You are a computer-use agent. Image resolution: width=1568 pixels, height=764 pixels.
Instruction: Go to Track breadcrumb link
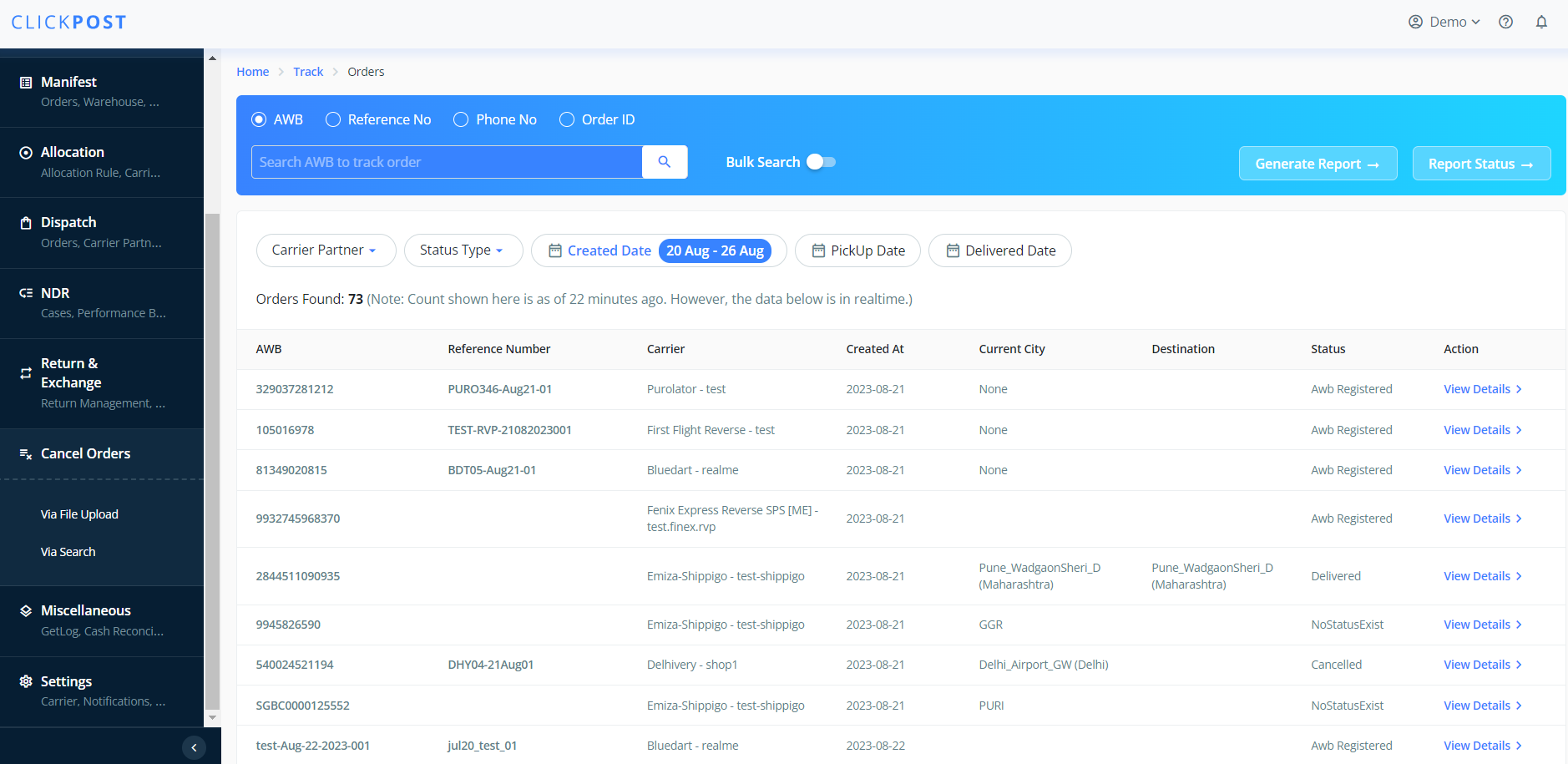click(308, 72)
